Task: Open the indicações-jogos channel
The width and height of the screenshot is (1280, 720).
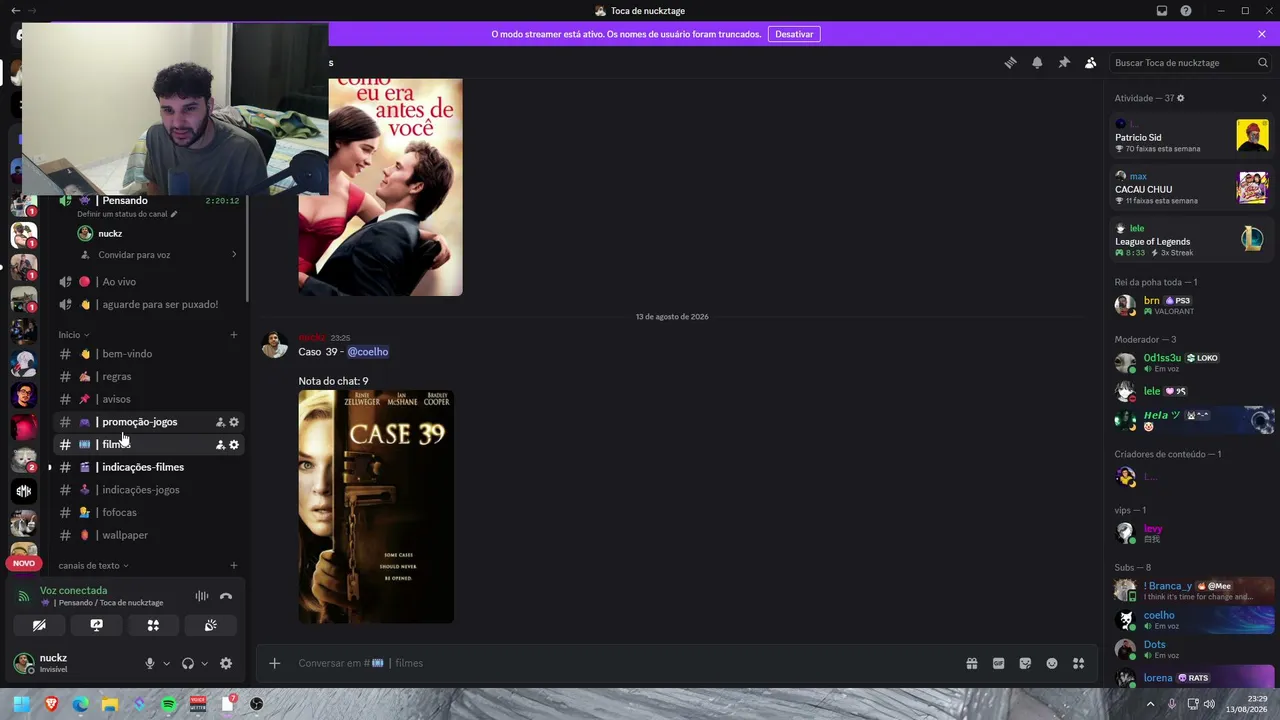Action: (149, 490)
